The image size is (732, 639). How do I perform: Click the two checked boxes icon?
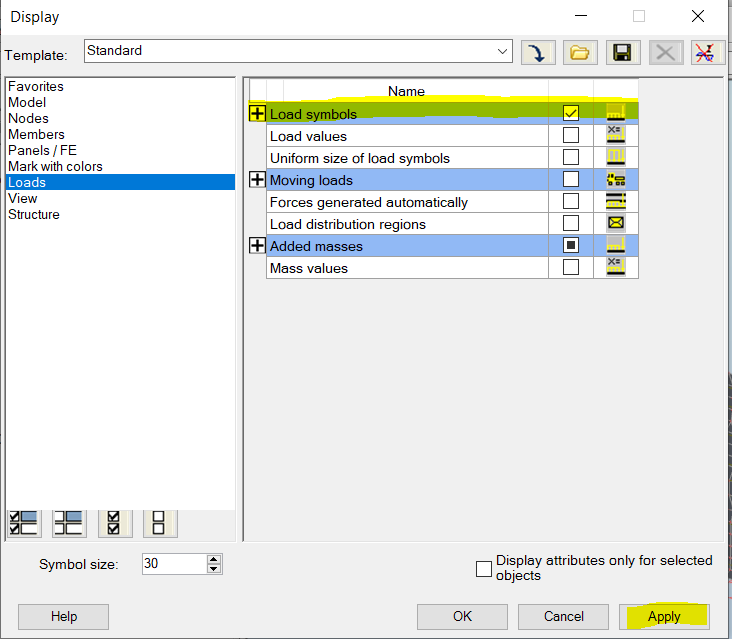click(115, 523)
